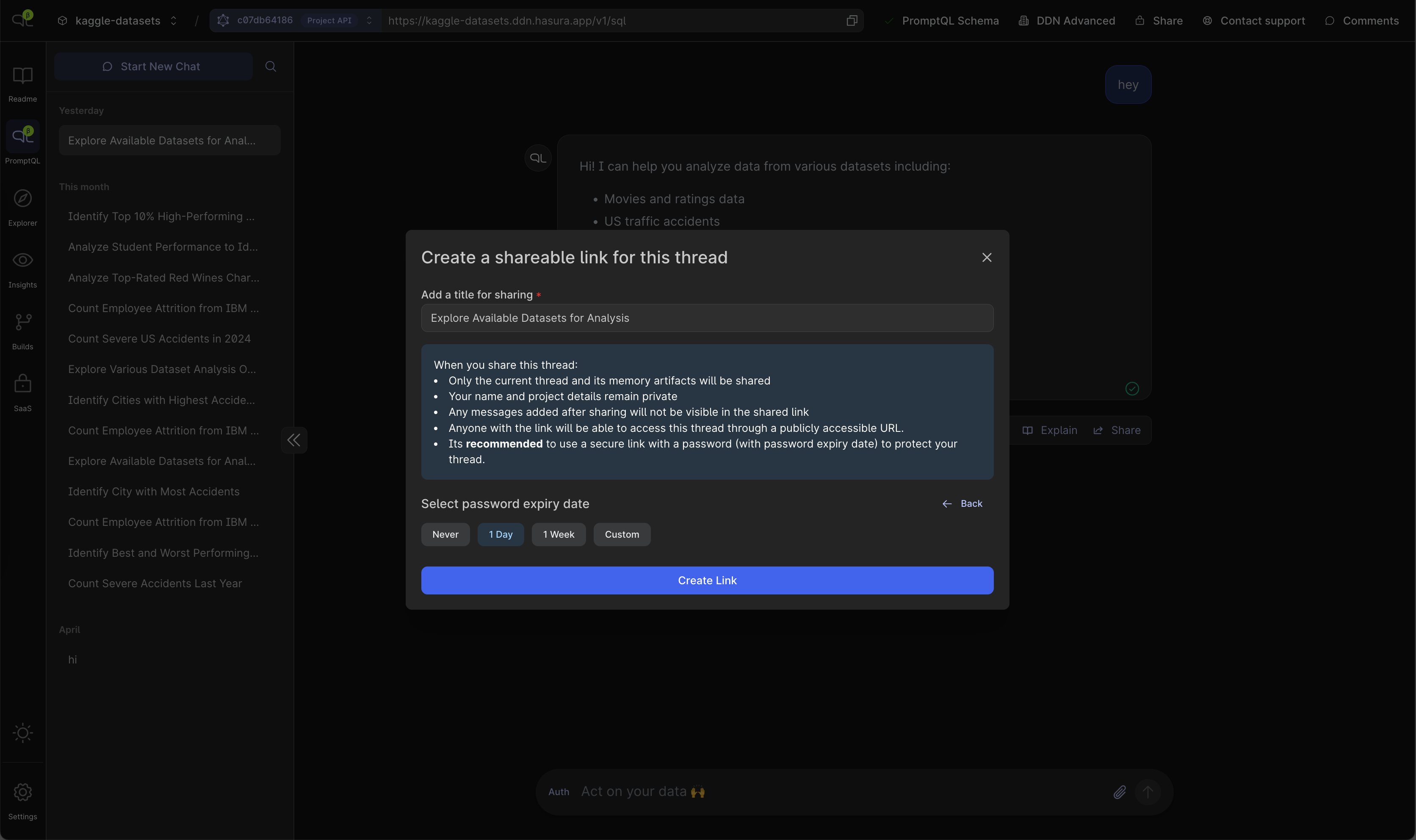Click the send message arrow button

point(1147,792)
